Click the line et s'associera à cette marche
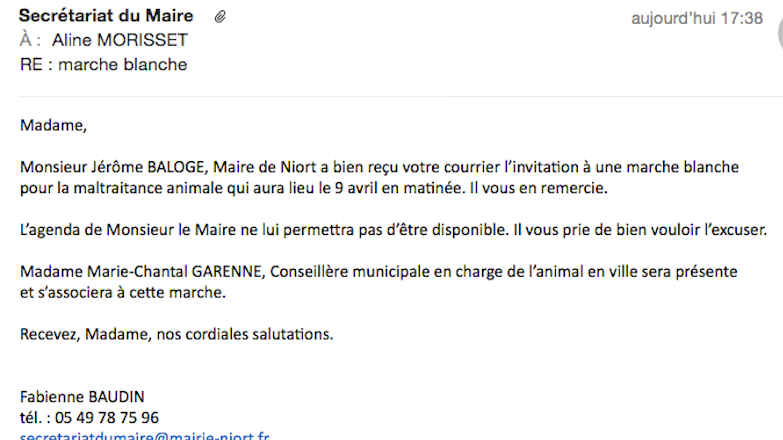 pyautogui.click(x=123, y=292)
